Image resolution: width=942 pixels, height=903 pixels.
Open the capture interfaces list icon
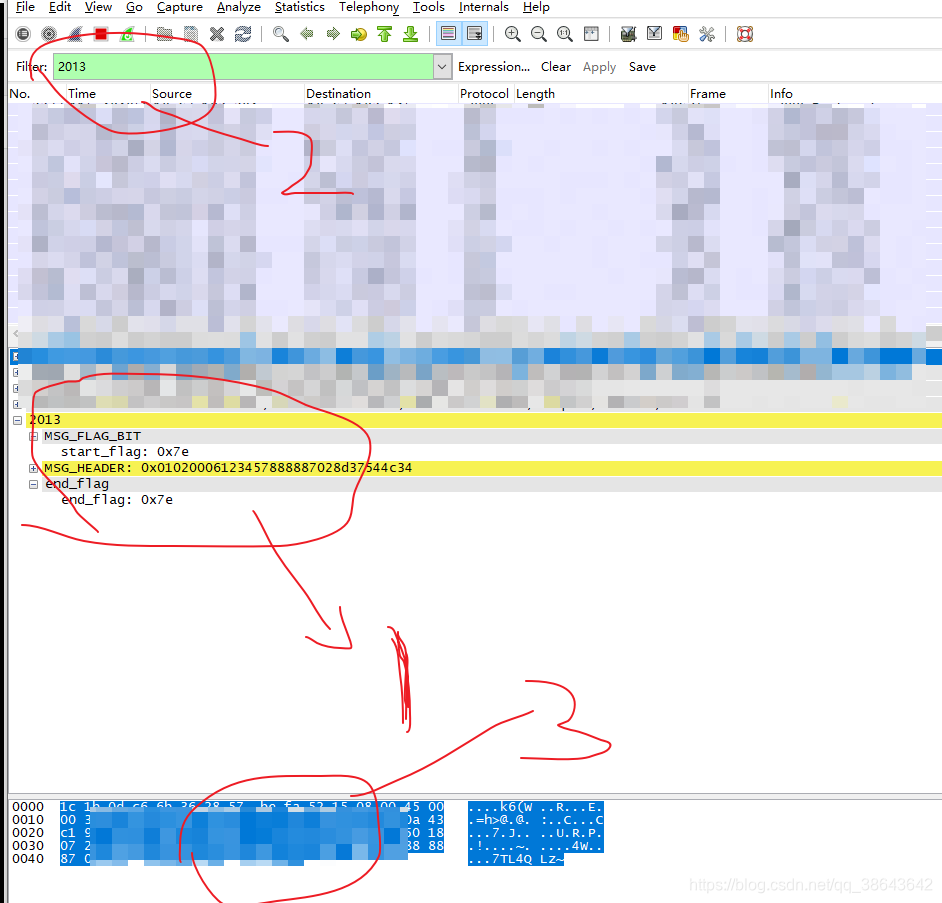click(x=23, y=34)
